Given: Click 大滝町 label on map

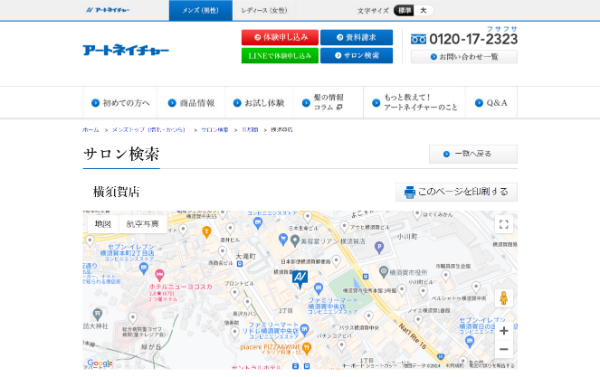Looking at the screenshot, I should click(245, 256).
